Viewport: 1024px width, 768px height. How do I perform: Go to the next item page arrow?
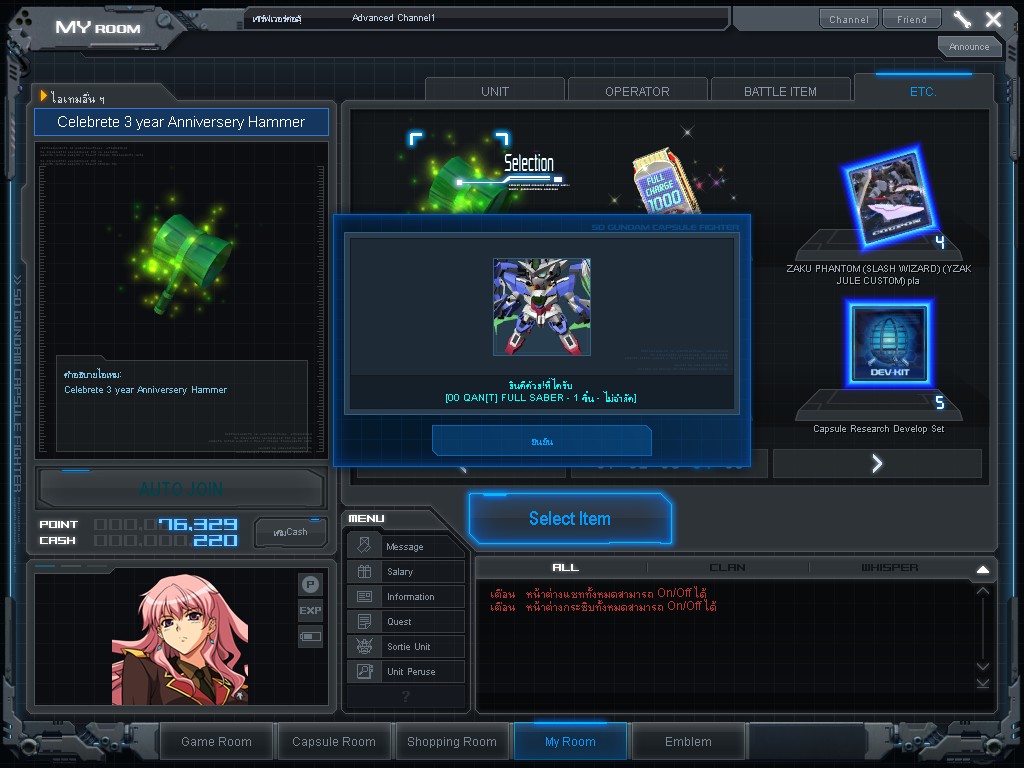(x=877, y=463)
